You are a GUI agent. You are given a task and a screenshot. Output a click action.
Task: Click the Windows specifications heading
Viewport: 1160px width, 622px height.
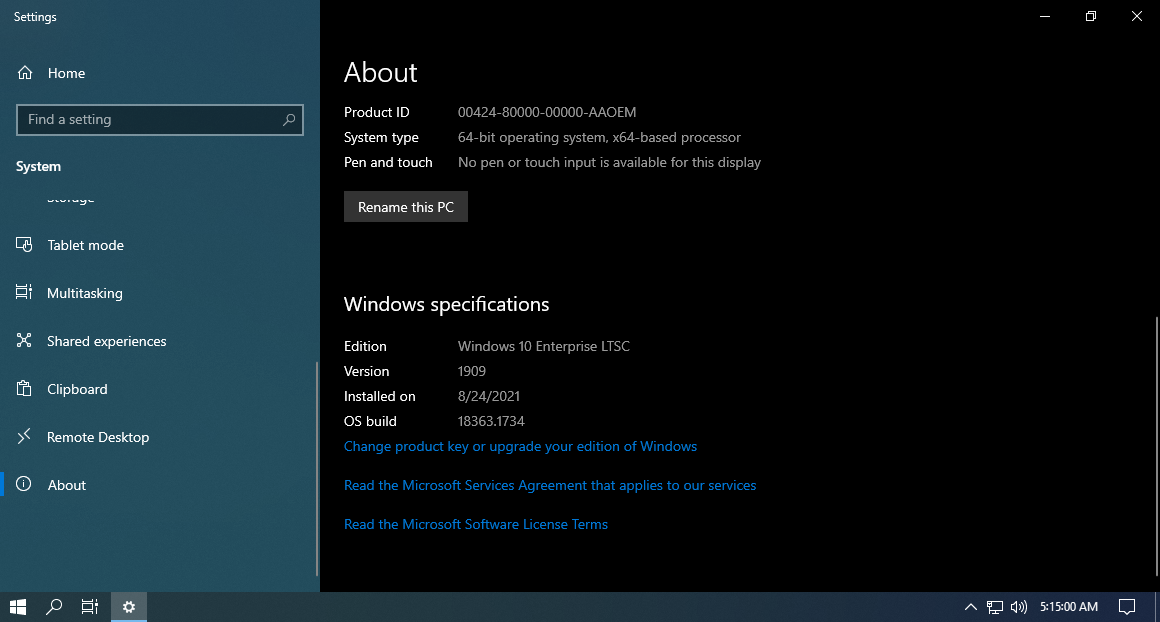[x=446, y=304]
